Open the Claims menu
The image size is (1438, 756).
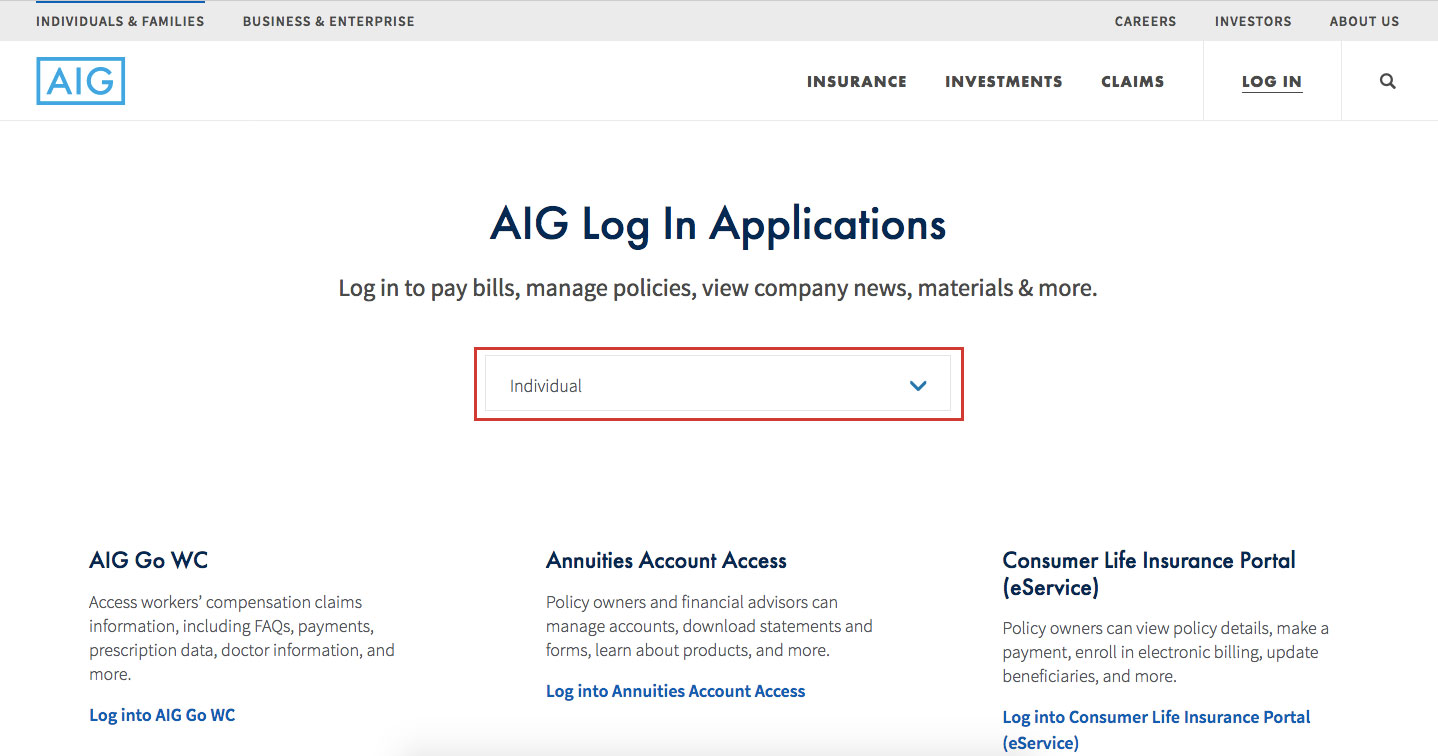point(1133,82)
